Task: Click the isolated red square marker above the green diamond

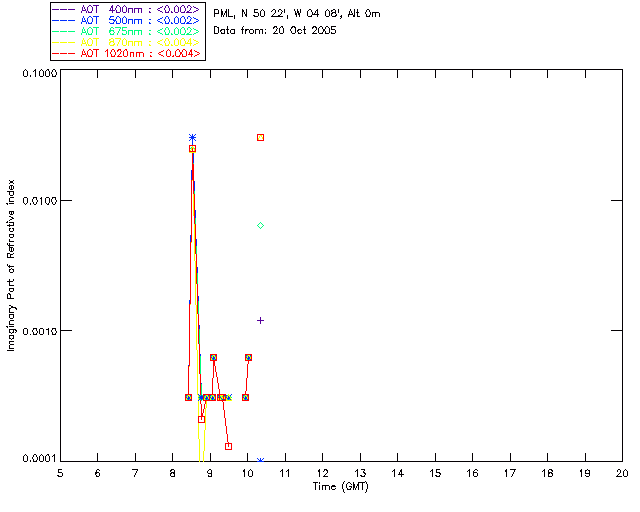Action: point(260,138)
